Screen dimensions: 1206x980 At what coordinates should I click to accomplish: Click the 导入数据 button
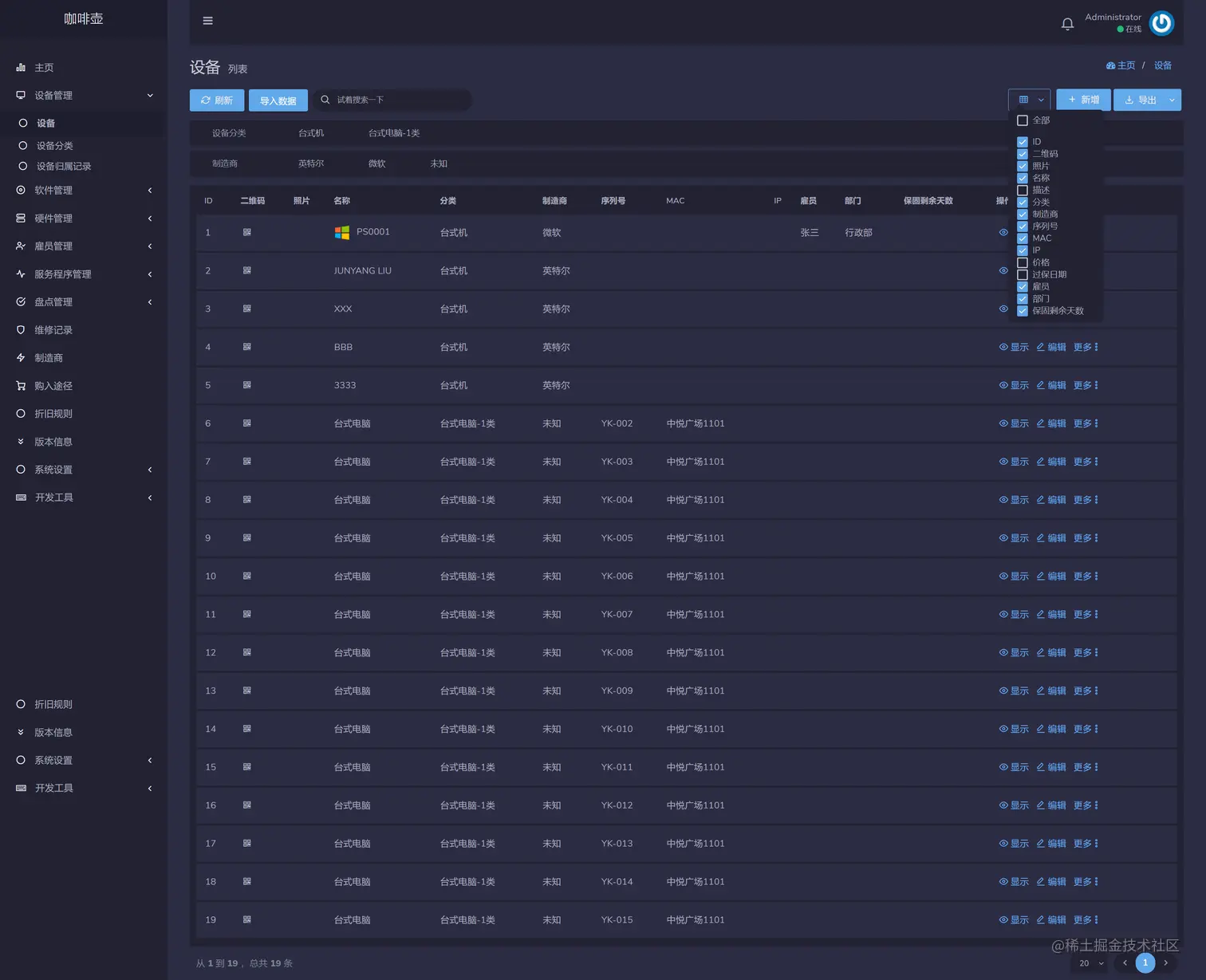coord(278,100)
